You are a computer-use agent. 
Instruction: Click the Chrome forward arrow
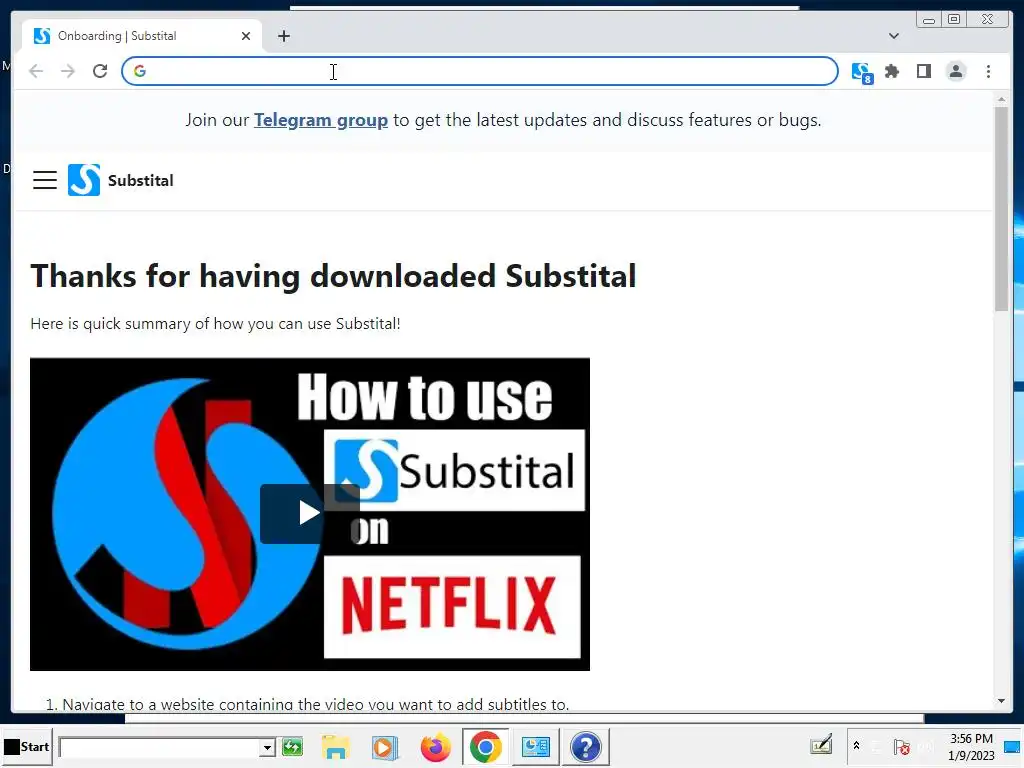(67, 71)
